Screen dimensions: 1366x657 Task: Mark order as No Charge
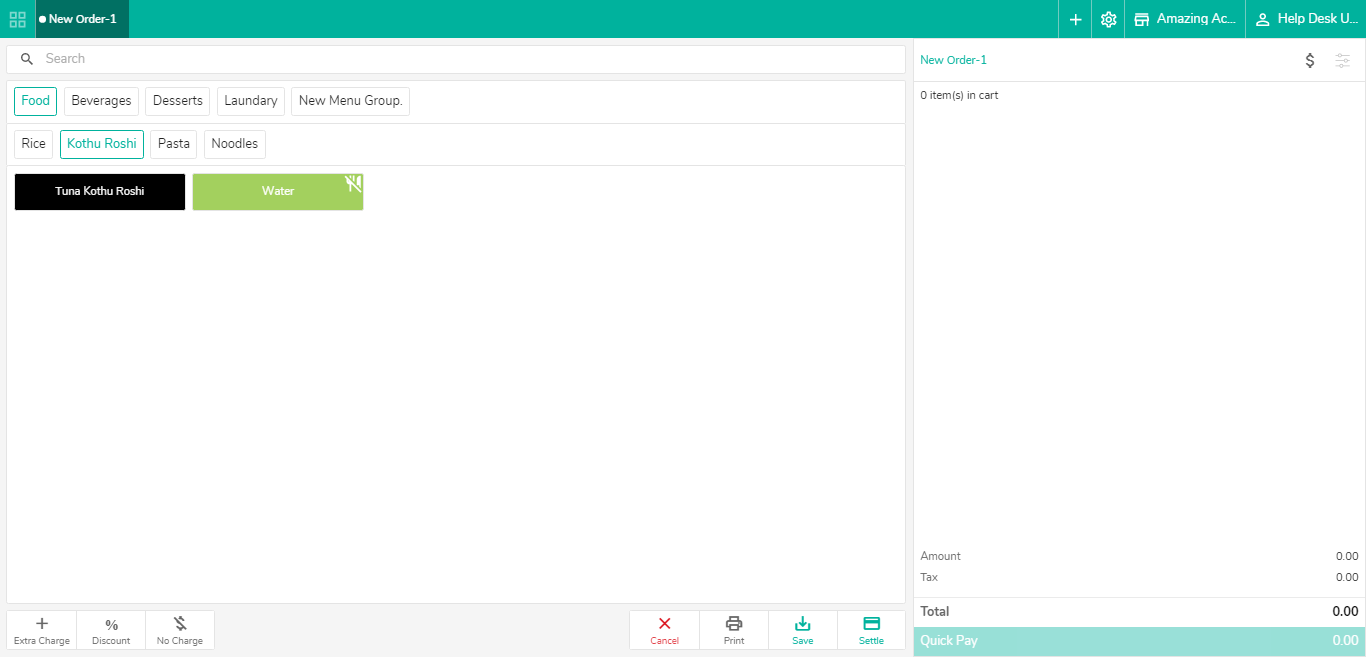tap(180, 630)
